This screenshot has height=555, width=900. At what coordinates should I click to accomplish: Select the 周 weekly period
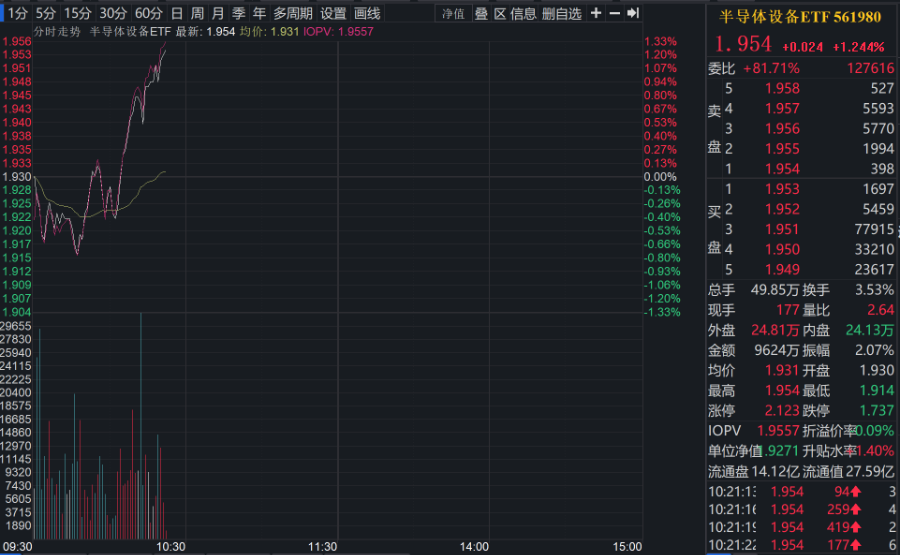(x=197, y=13)
